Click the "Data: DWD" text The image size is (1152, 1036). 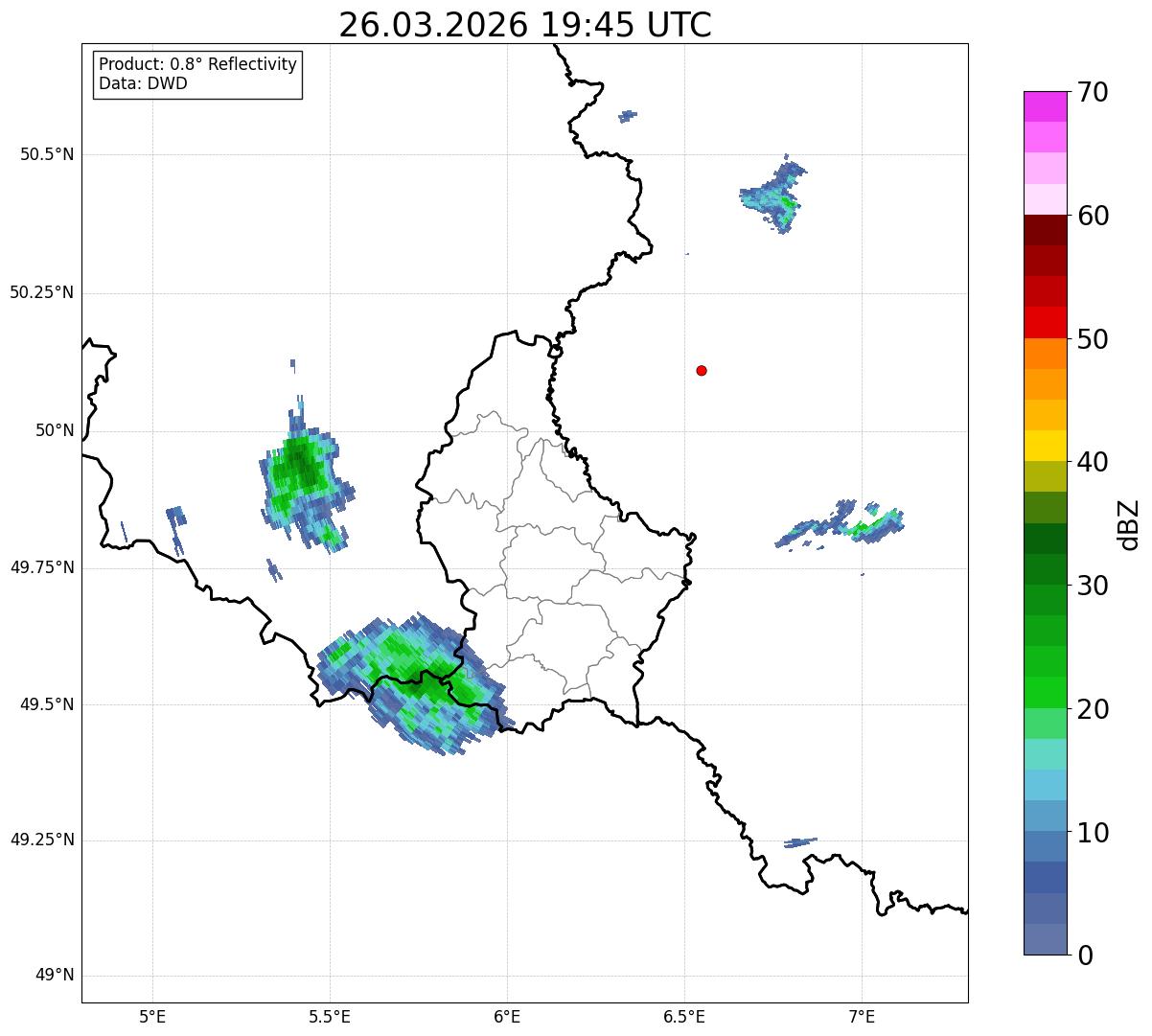(143, 83)
